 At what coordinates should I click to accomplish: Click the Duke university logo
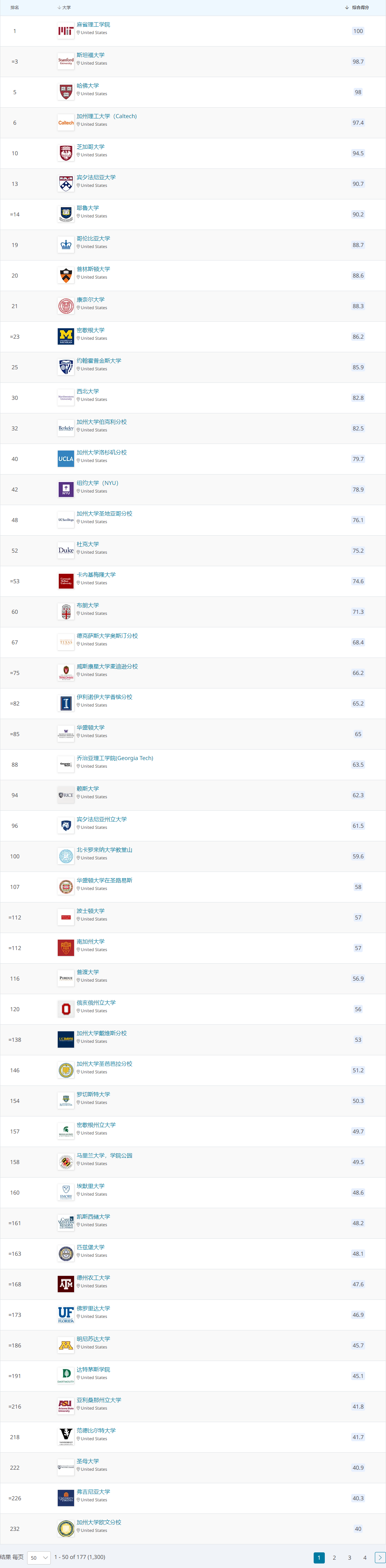coord(66,551)
